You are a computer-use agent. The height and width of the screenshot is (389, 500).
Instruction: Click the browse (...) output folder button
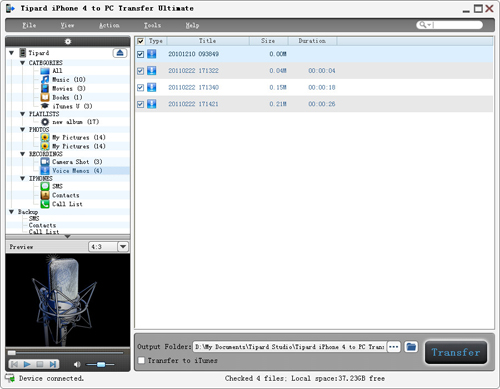click(394, 347)
